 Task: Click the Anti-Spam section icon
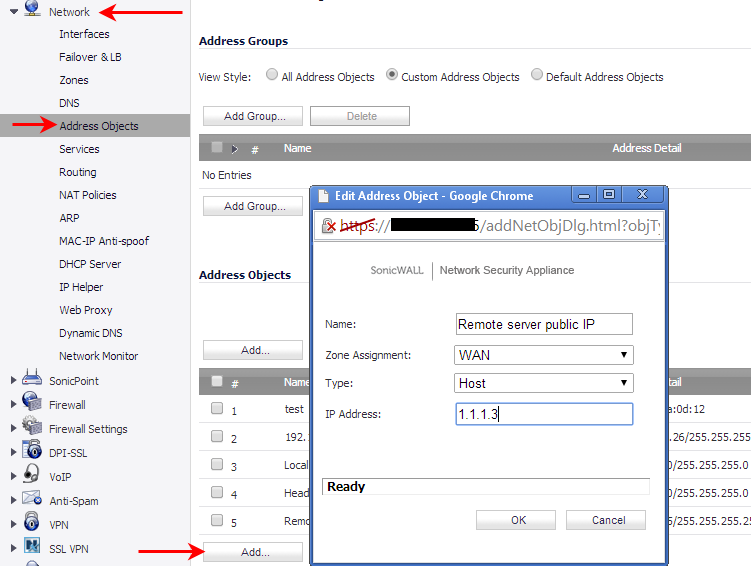[31, 501]
